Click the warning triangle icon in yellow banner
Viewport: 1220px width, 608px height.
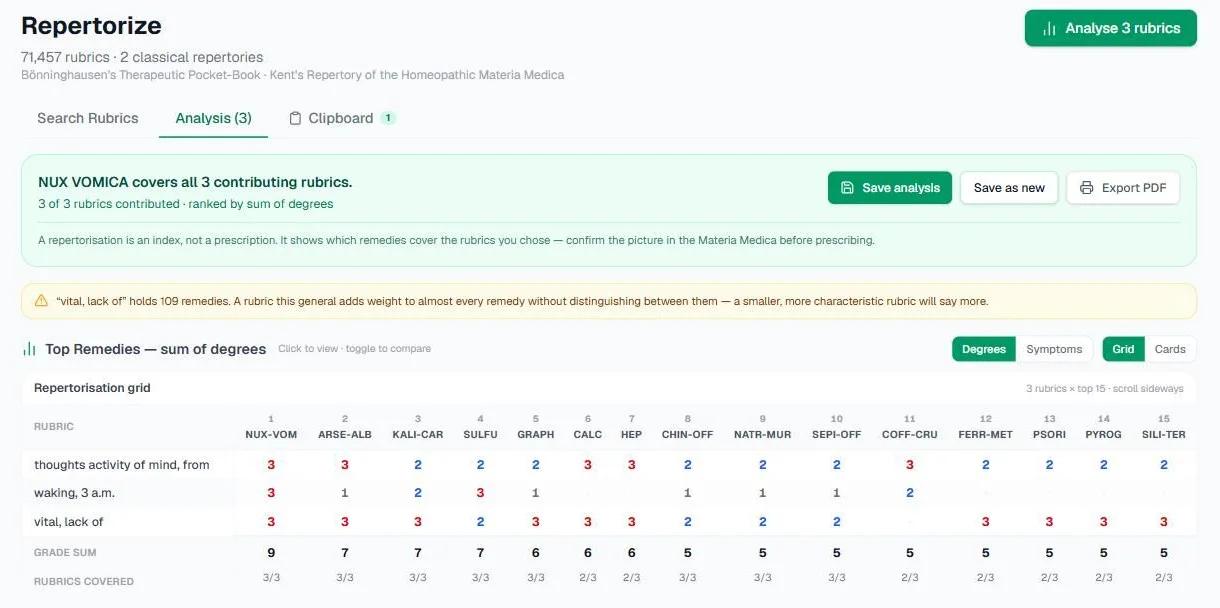(x=41, y=300)
